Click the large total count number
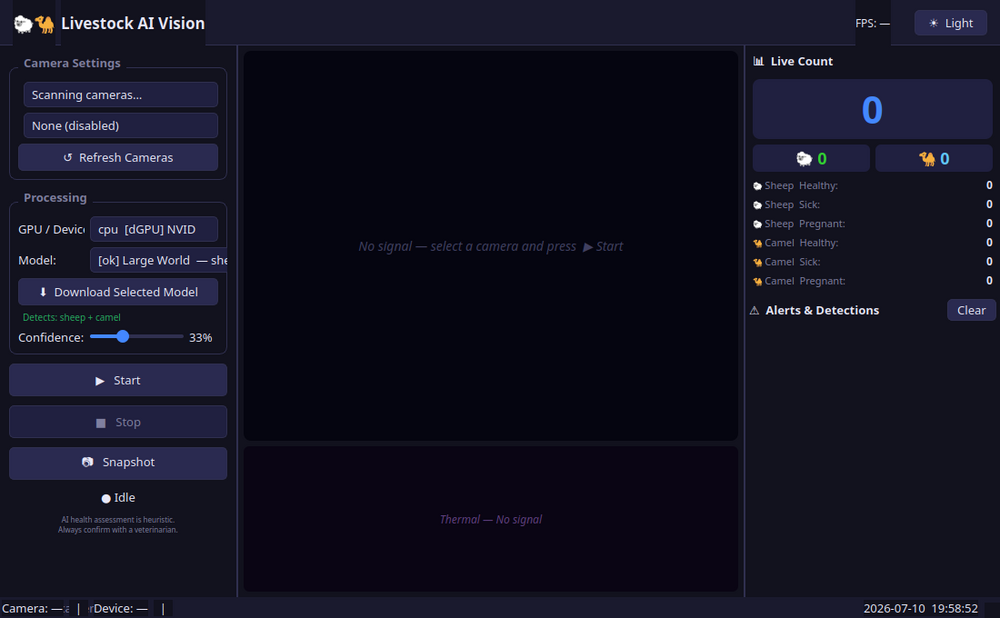This screenshot has height=618, width=1000. pyautogui.click(x=872, y=110)
